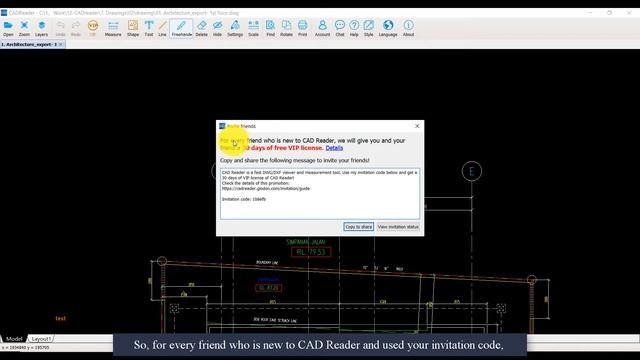
Task: Click the Copy to share button
Action: [x=358, y=227]
